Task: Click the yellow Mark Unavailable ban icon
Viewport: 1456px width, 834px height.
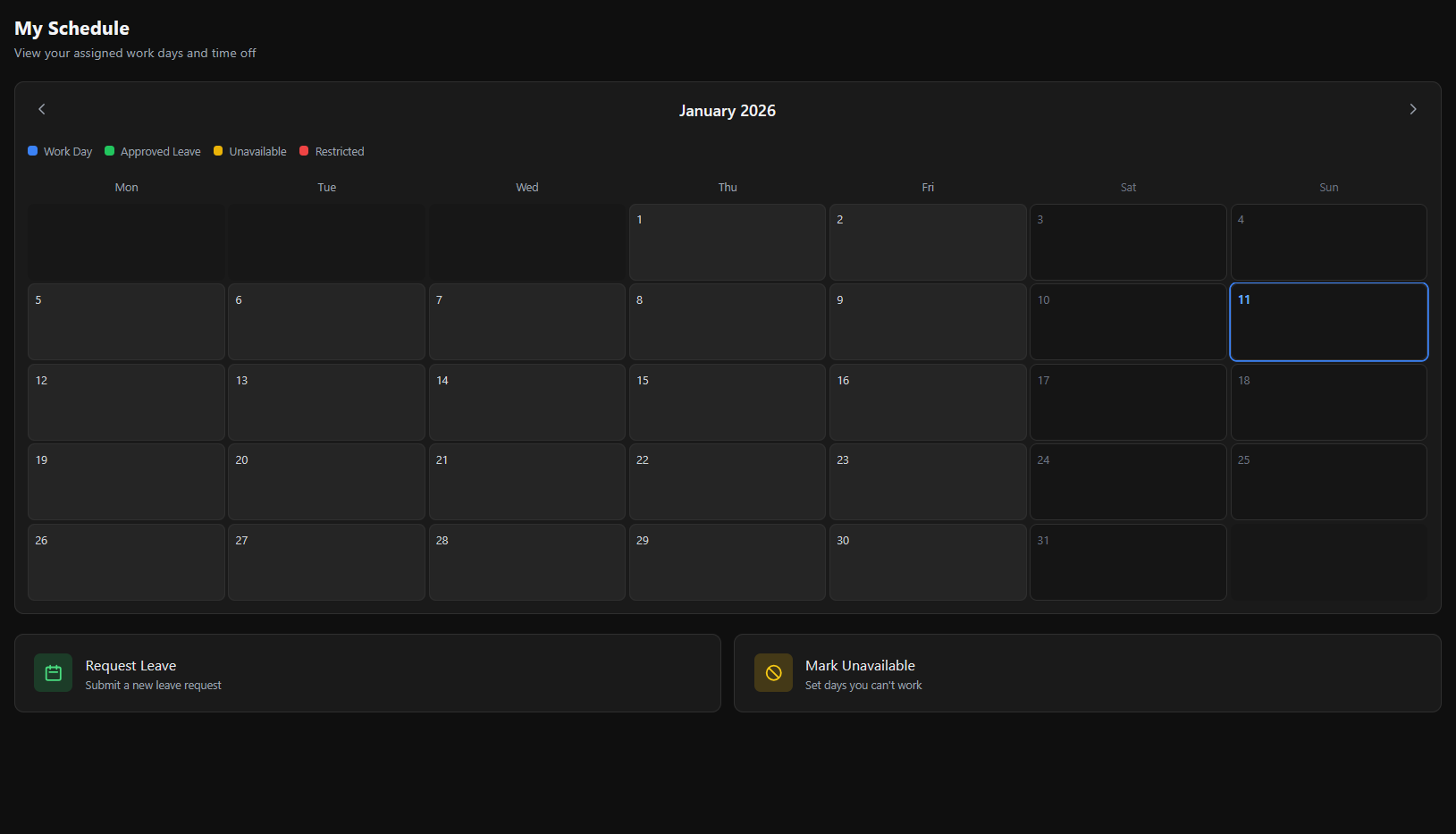Action: pos(773,673)
